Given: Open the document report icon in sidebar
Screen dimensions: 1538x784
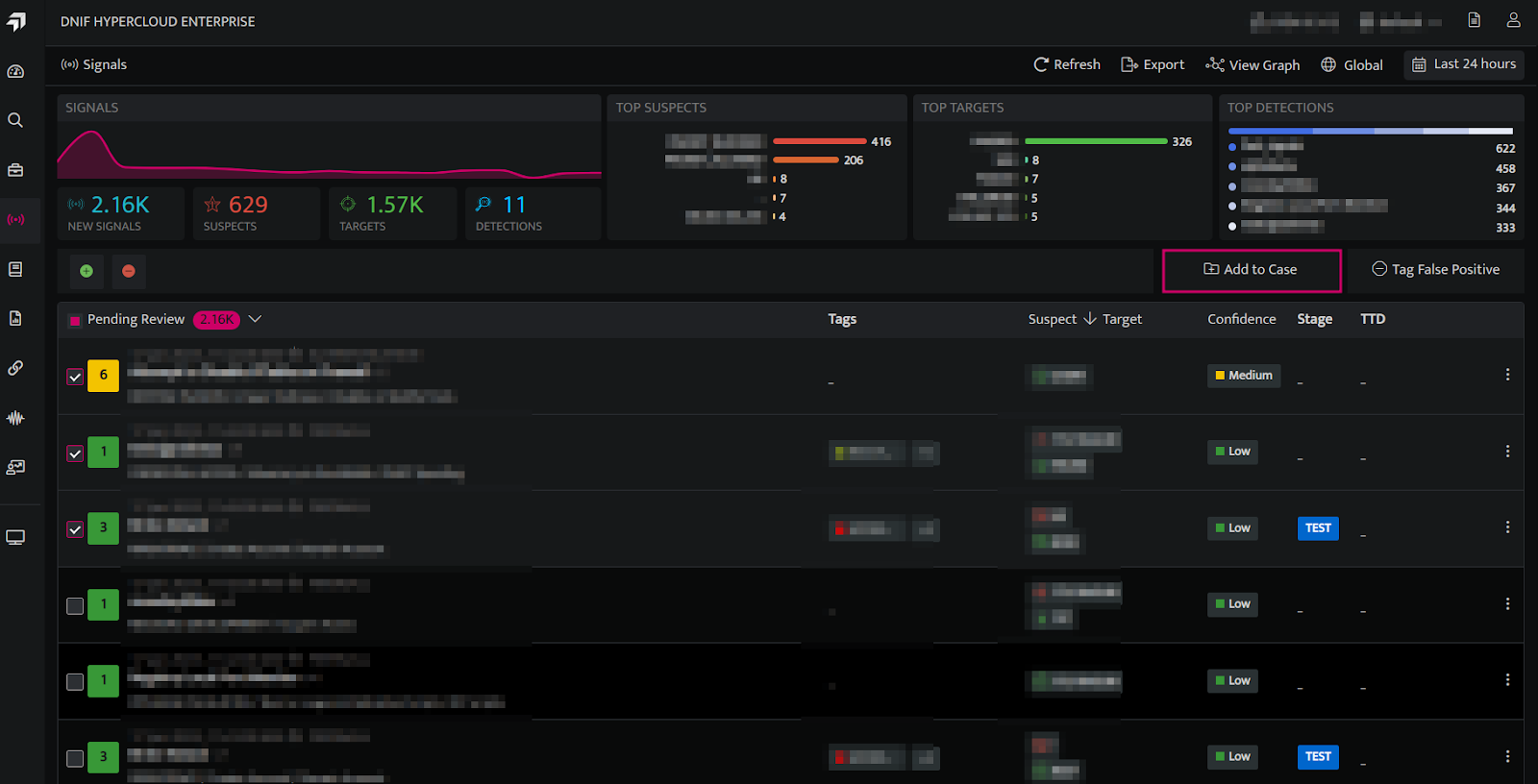Looking at the screenshot, I should (15, 318).
